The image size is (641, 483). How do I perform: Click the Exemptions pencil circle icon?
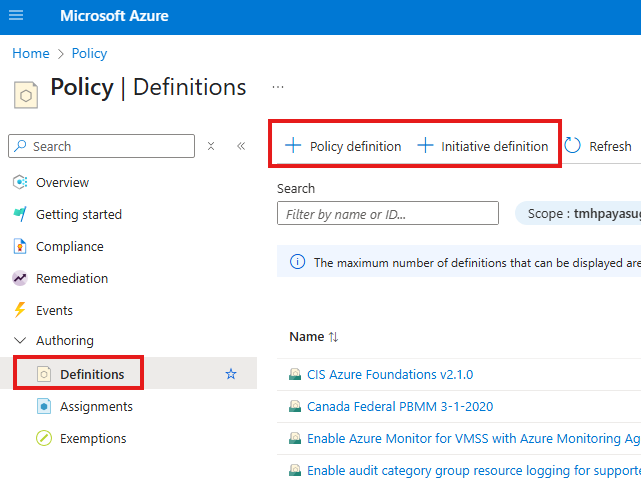[x=44, y=438]
